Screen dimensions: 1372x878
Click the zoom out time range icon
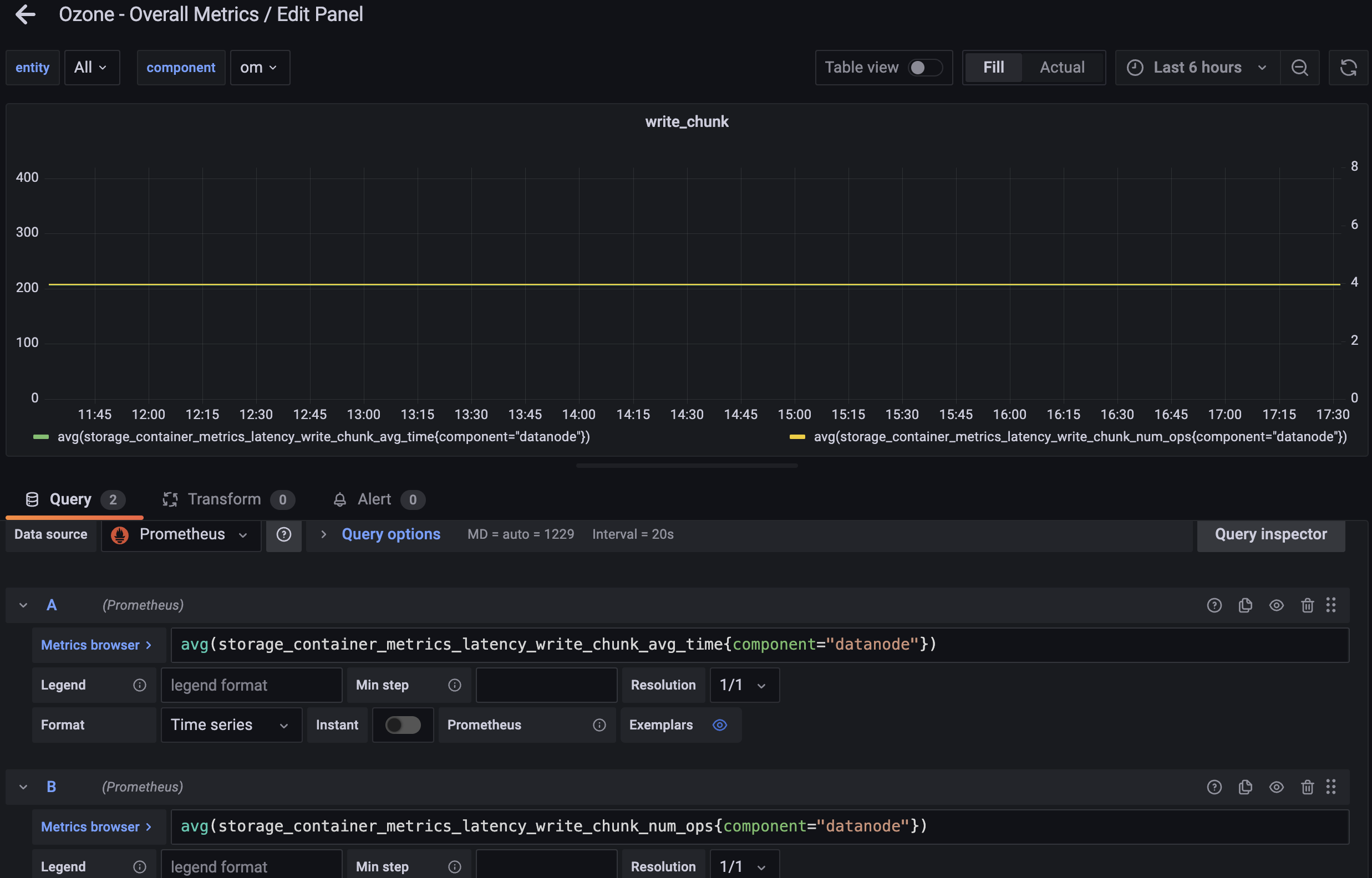(x=1299, y=67)
